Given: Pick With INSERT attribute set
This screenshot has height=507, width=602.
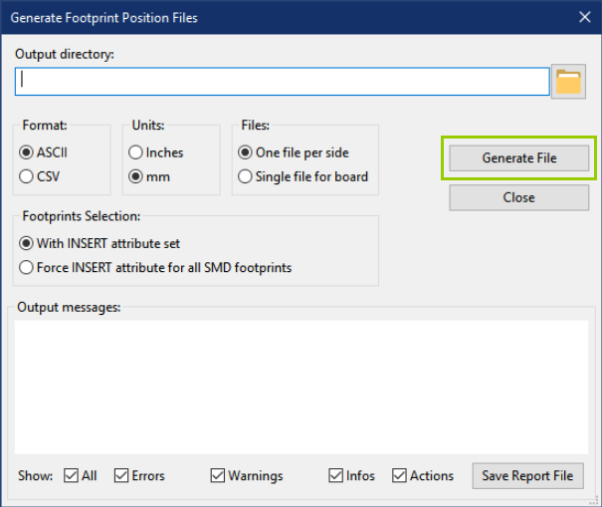Looking at the screenshot, I should pos(28,243).
